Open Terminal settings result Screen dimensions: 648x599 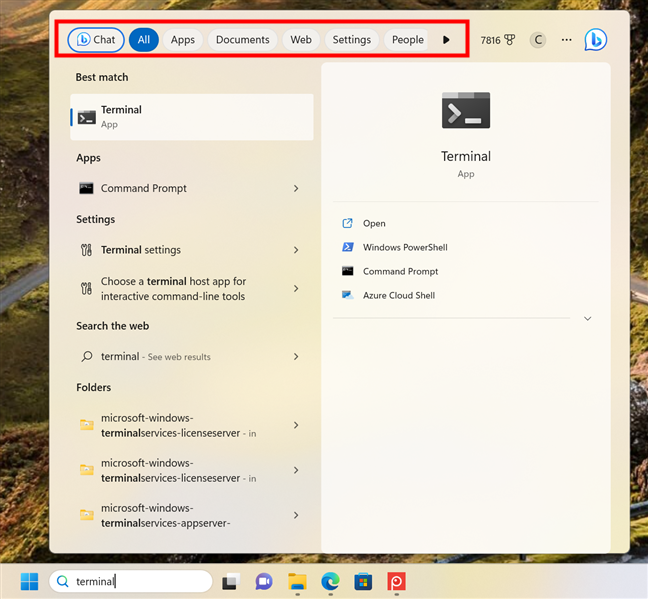(x=192, y=250)
